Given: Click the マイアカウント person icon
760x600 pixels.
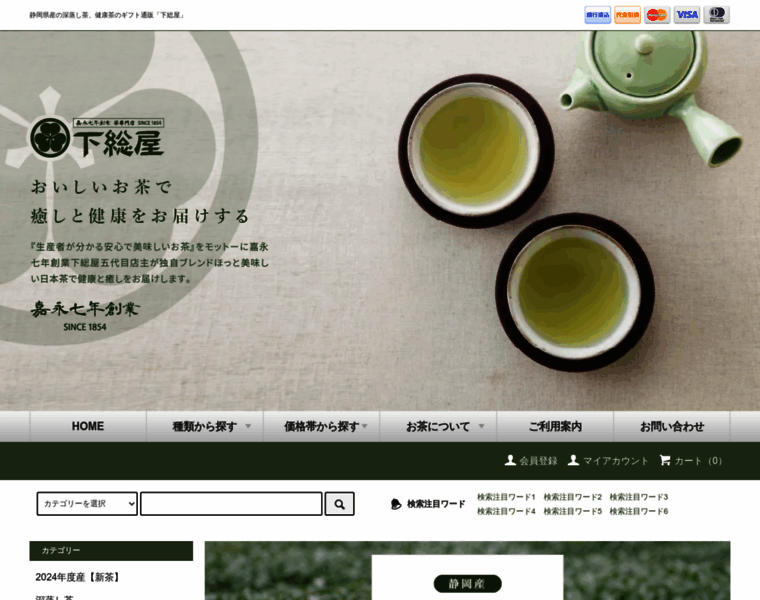Looking at the screenshot, I should click(x=573, y=460).
